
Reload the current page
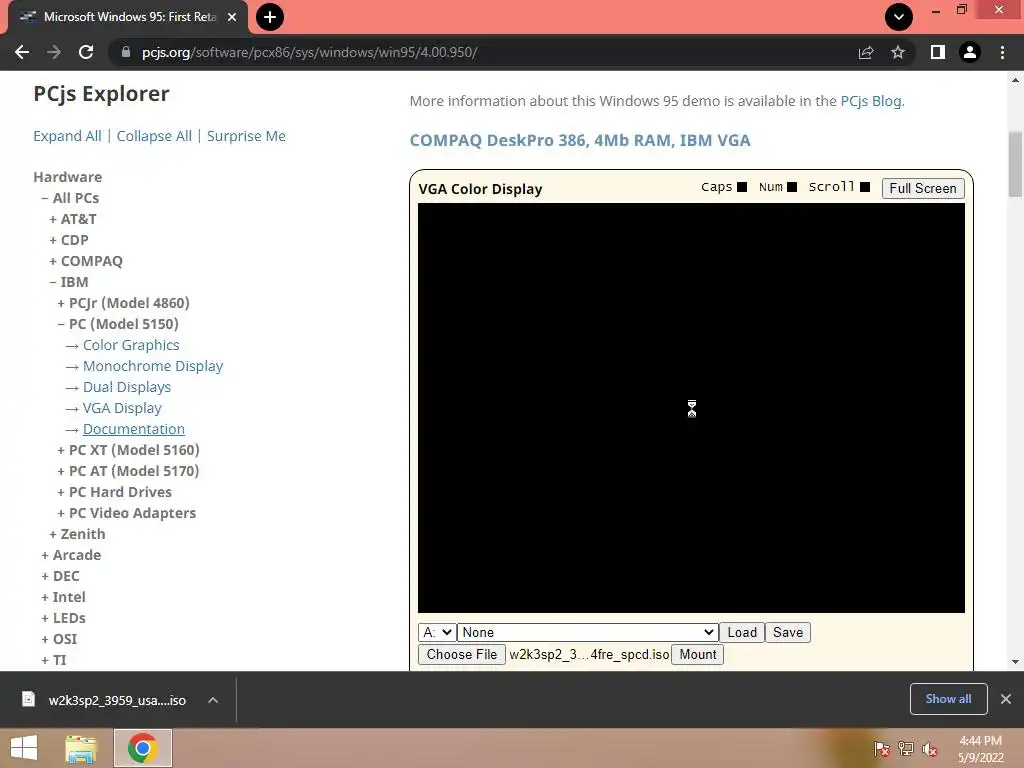[x=86, y=52]
